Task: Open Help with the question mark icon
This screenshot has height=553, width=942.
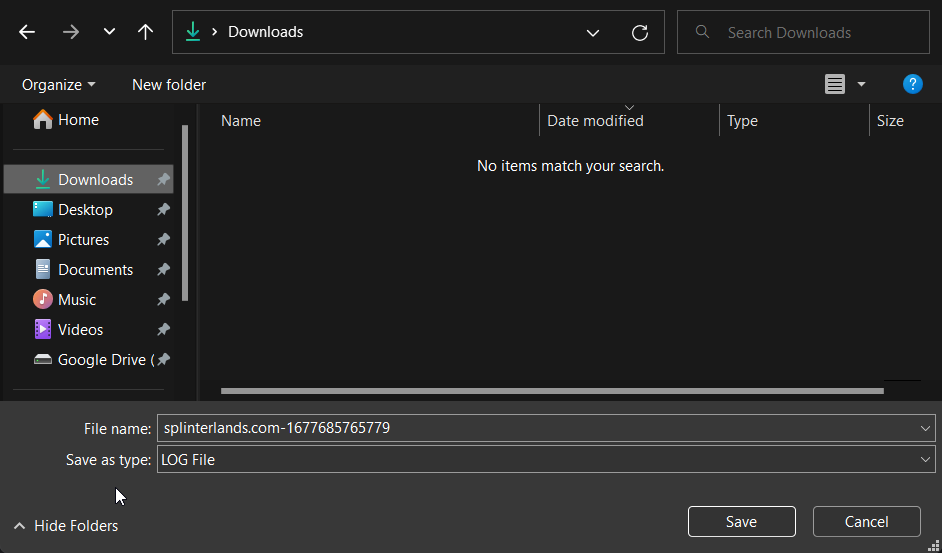Action: pos(913,84)
